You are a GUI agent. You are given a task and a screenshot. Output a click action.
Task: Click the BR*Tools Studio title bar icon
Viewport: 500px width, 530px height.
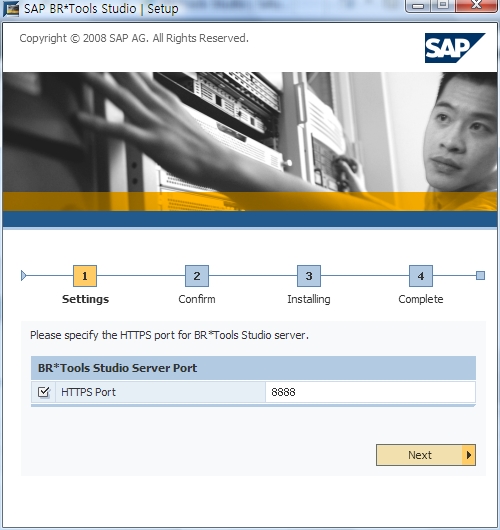click(11, 9)
